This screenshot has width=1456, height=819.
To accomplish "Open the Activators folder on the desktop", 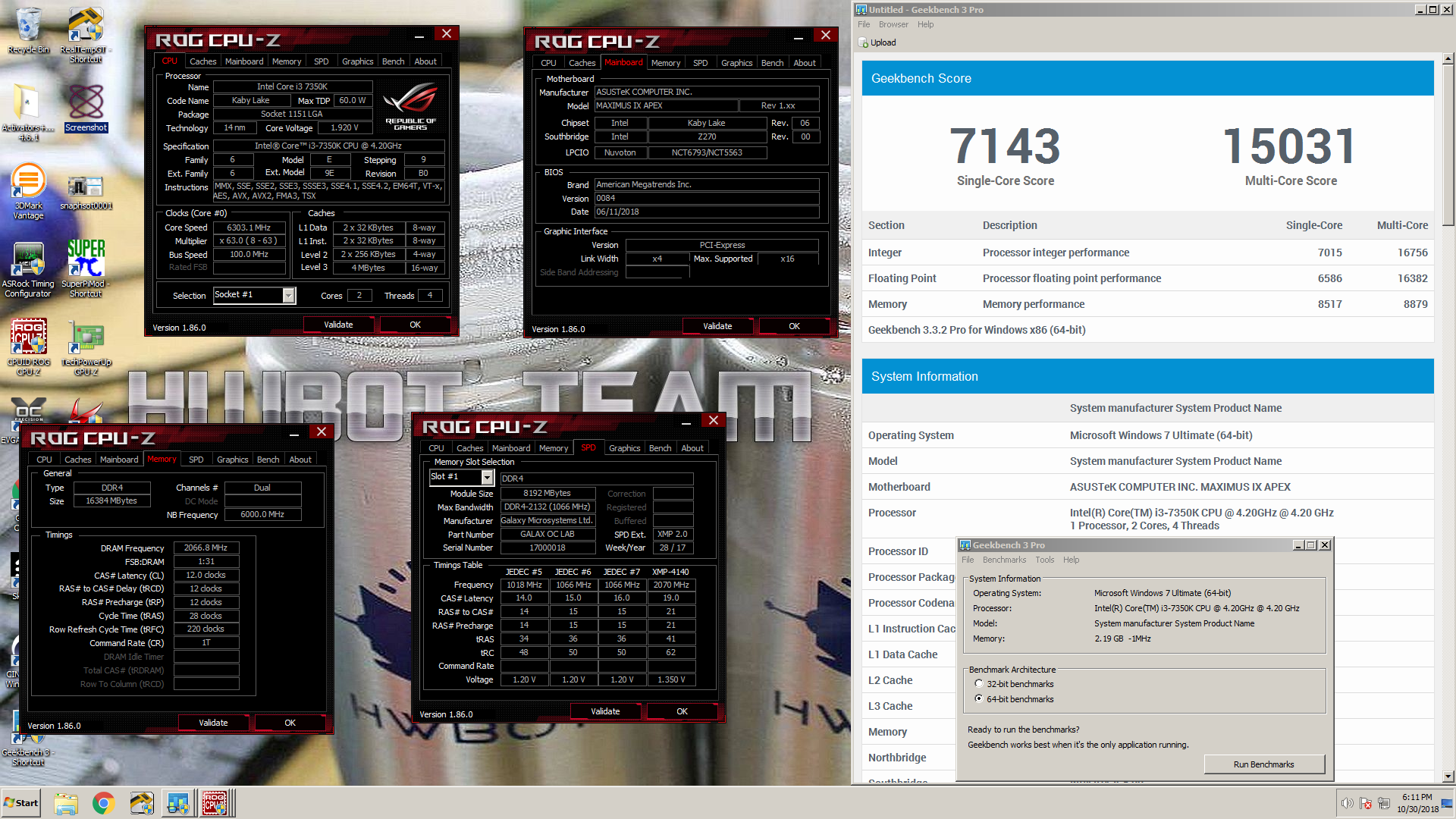I will [x=28, y=111].
